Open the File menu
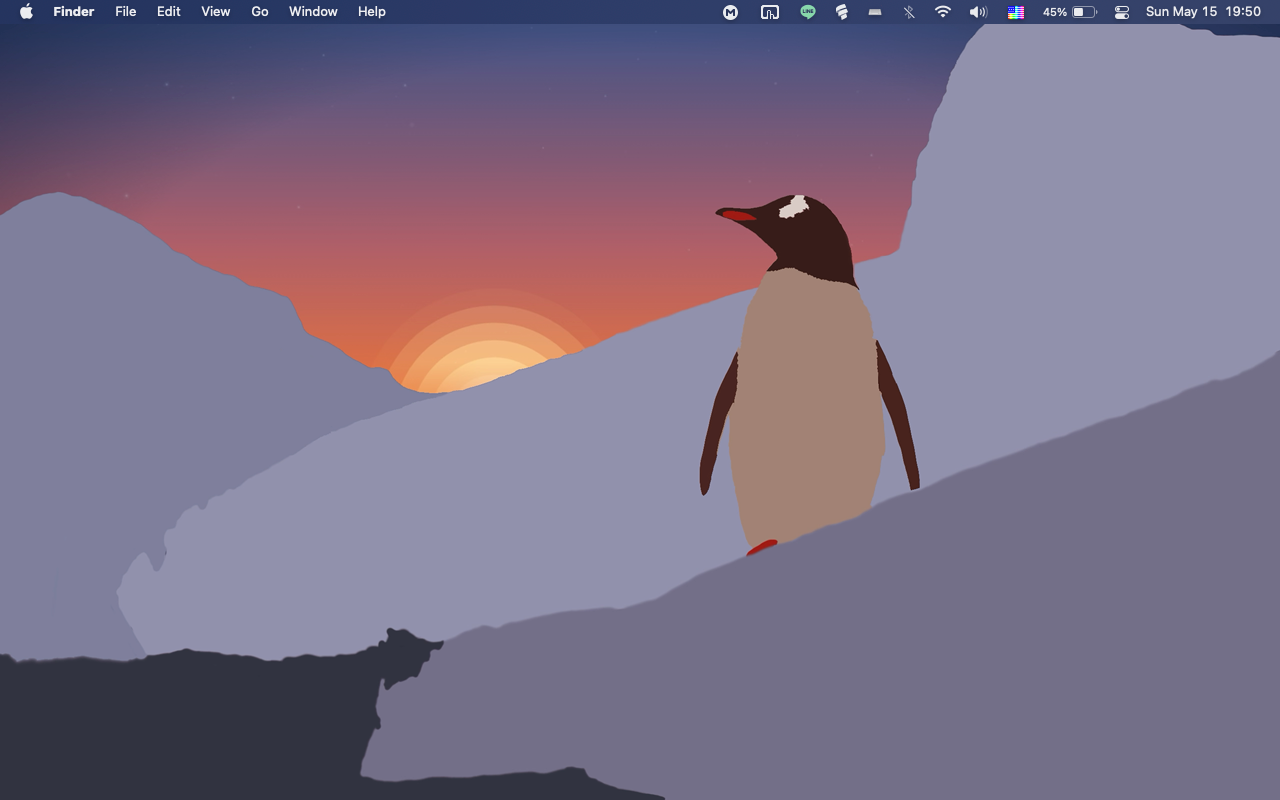The width and height of the screenshot is (1280, 800). pyautogui.click(x=125, y=12)
